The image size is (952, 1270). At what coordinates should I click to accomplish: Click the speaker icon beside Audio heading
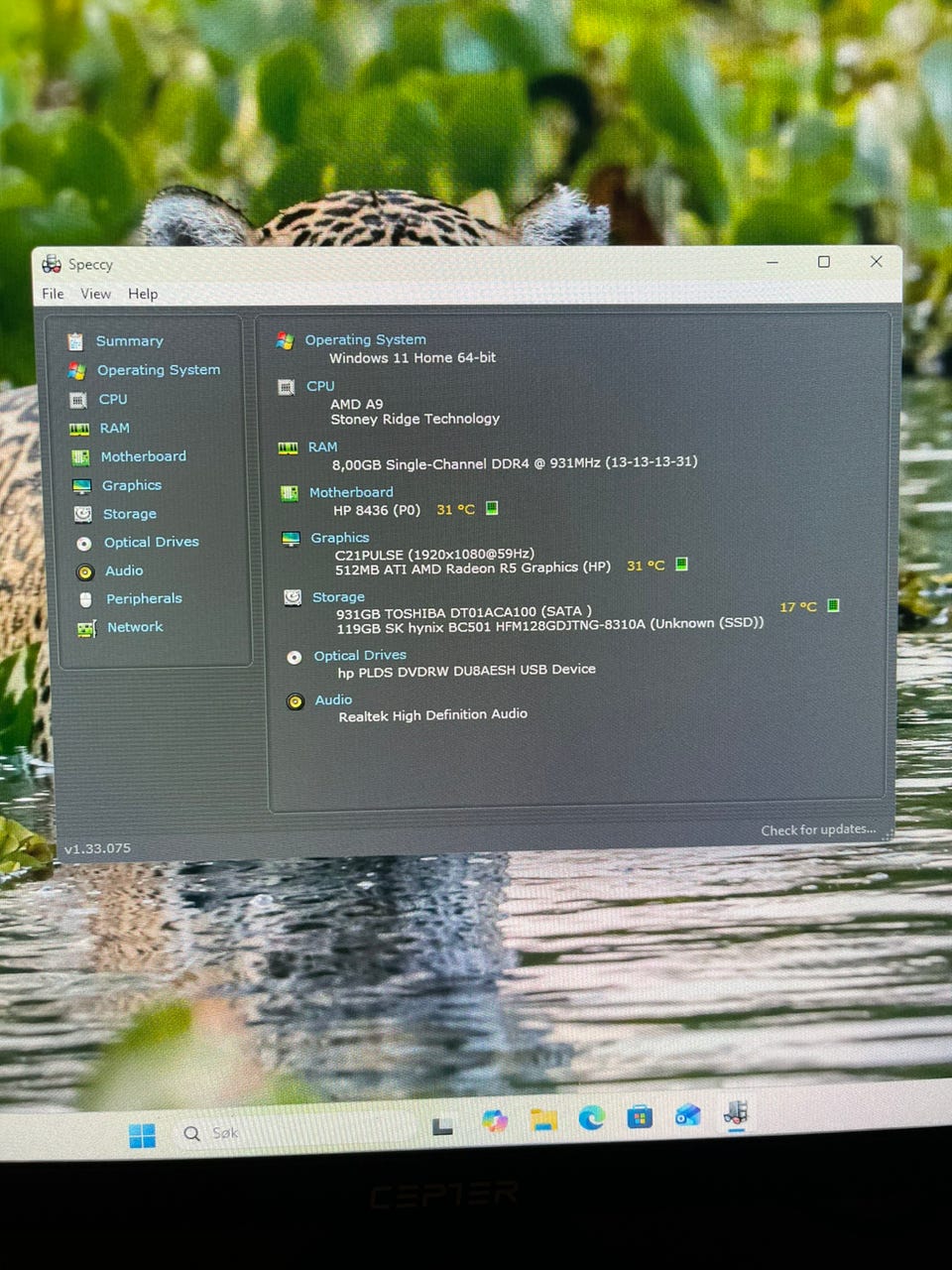(x=296, y=701)
